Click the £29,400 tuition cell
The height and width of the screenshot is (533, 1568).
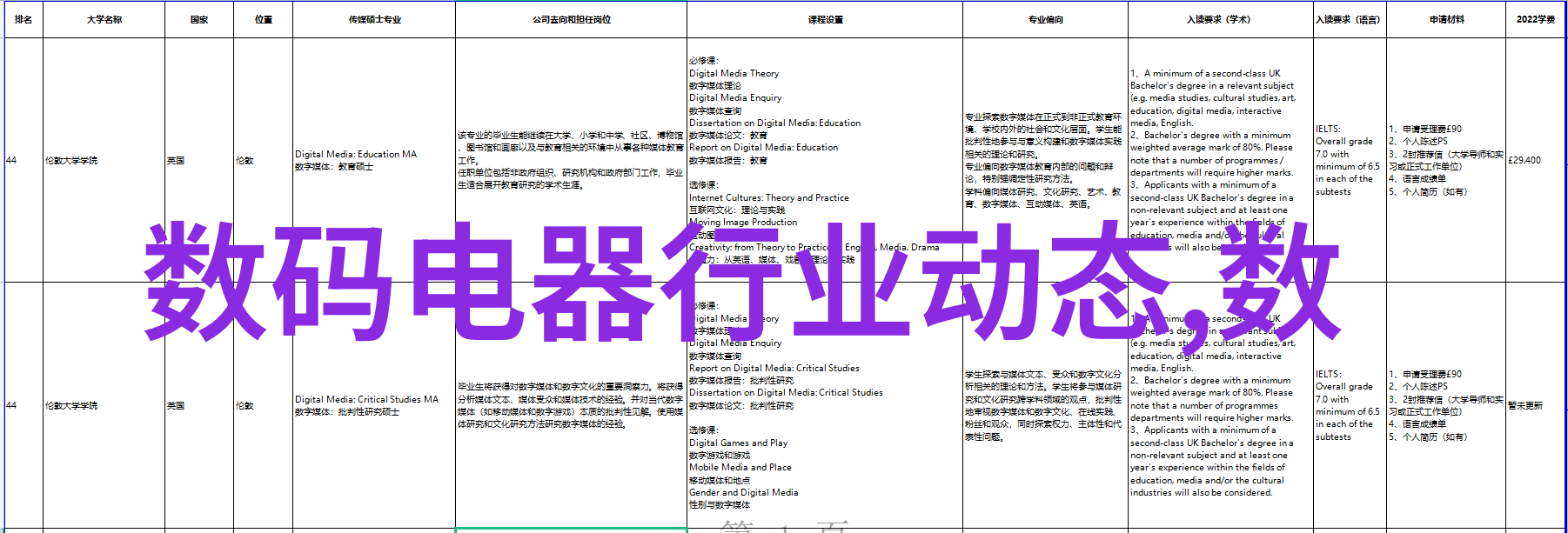click(x=1524, y=160)
